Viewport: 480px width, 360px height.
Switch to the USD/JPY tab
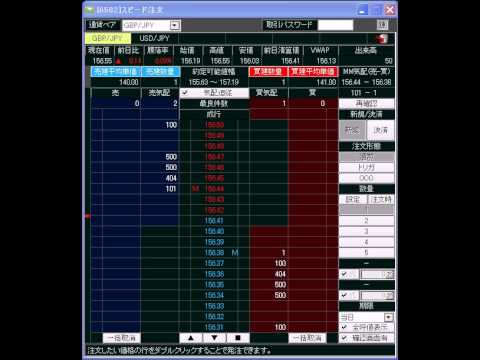pyautogui.click(x=154, y=38)
